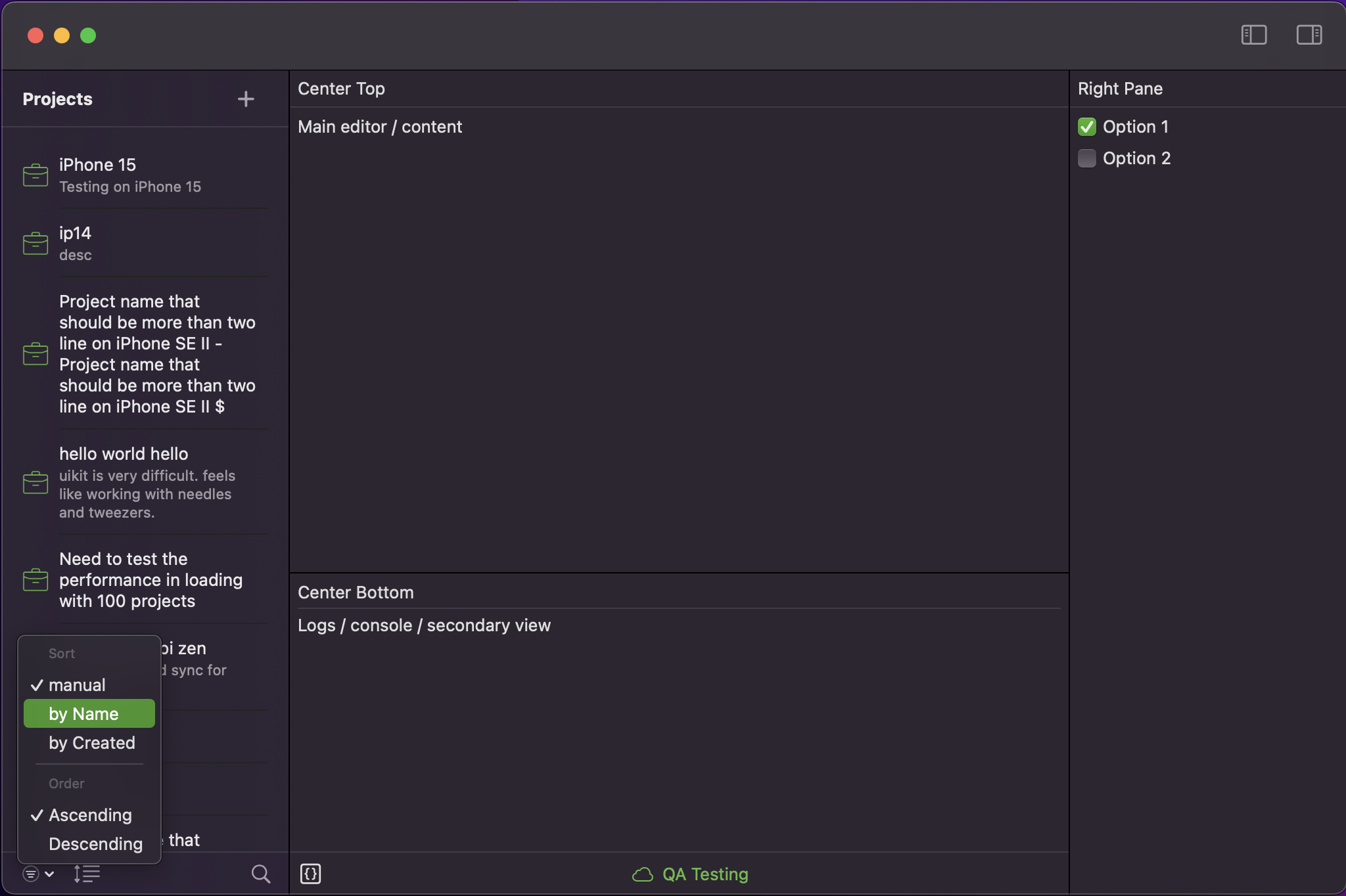Screen dimensions: 1346x896
Task: Toggle the left sidebar panel icon
Action: (1254, 35)
